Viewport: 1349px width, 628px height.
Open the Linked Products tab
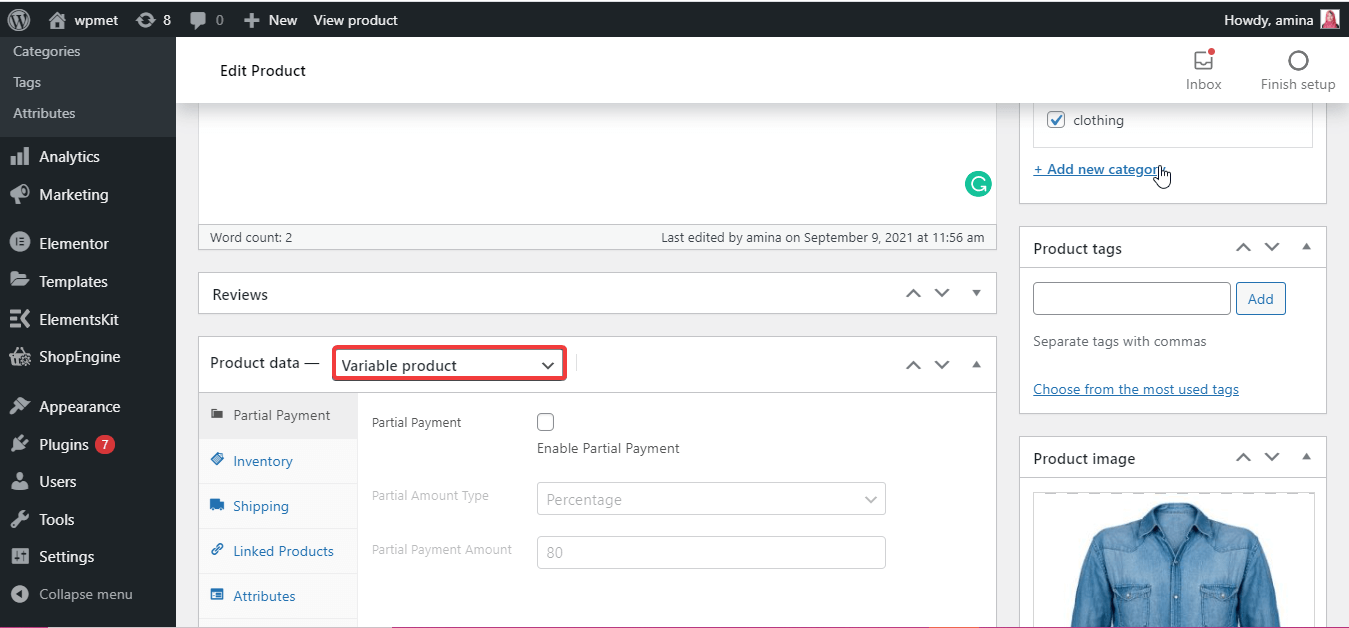(x=283, y=551)
